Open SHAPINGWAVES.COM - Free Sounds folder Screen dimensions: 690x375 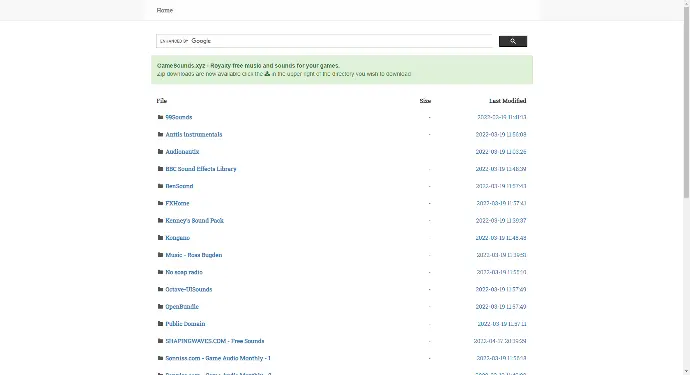point(215,341)
